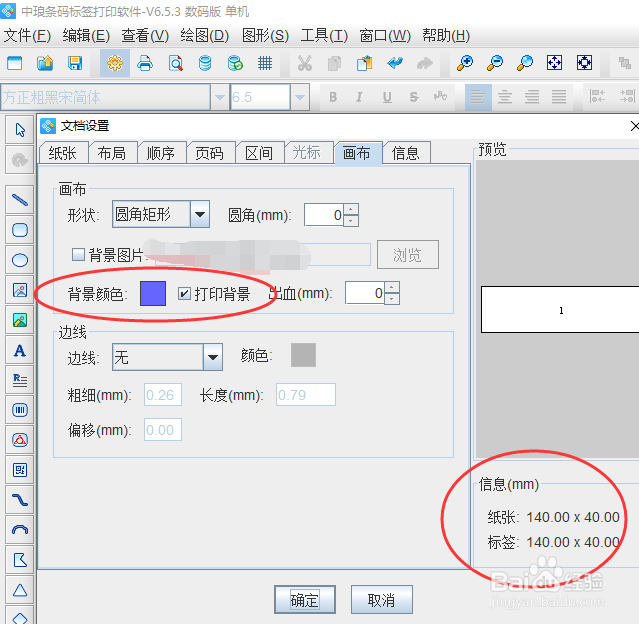Open the 形状 shape dropdown
The image size is (639, 624).
200,214
